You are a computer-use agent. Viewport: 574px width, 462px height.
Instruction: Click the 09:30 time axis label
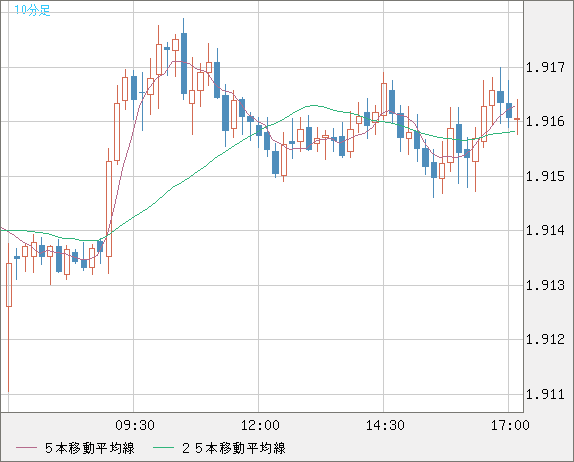(x=135, y=425)
